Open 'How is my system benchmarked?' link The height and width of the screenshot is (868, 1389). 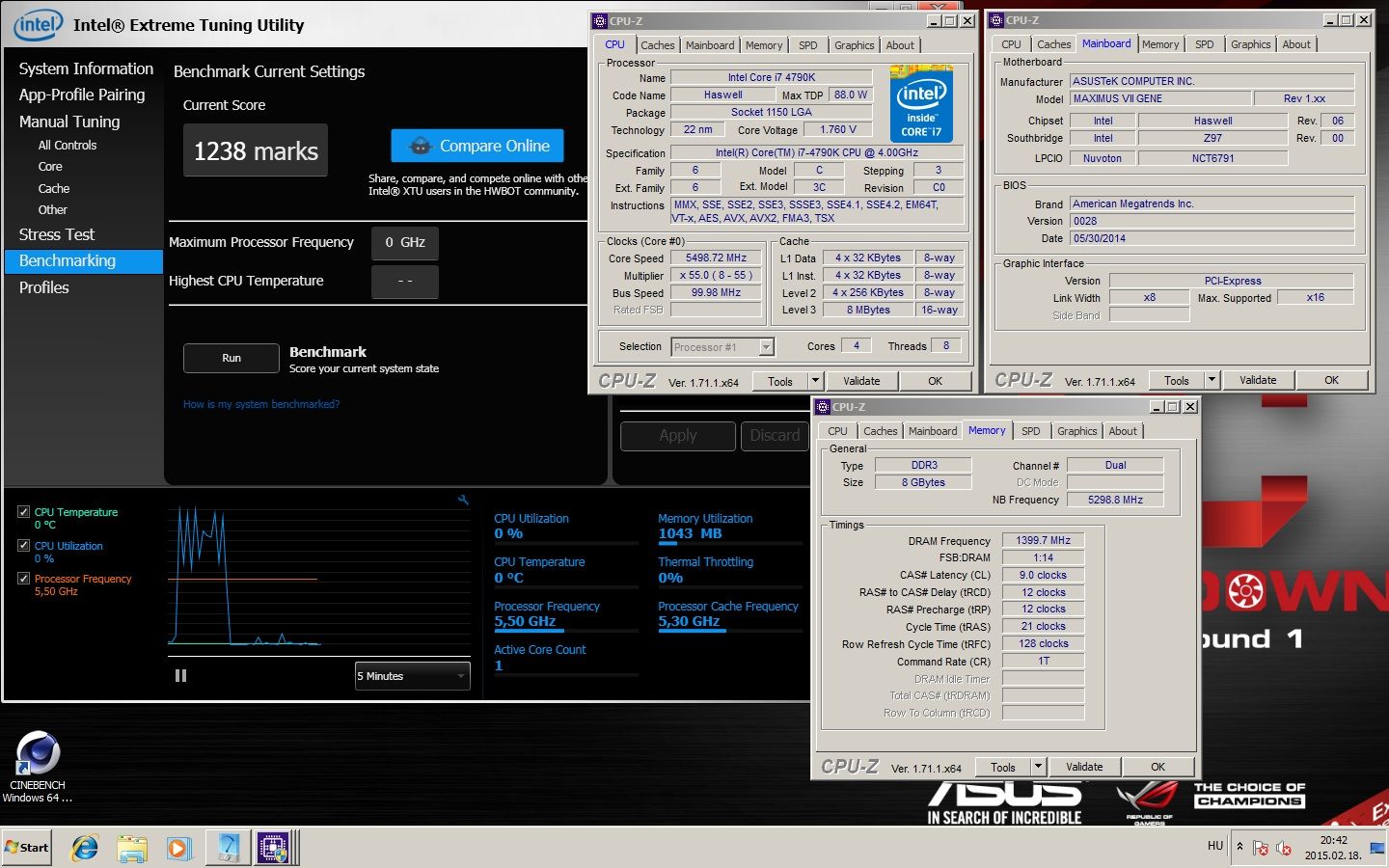pos(261,404)
